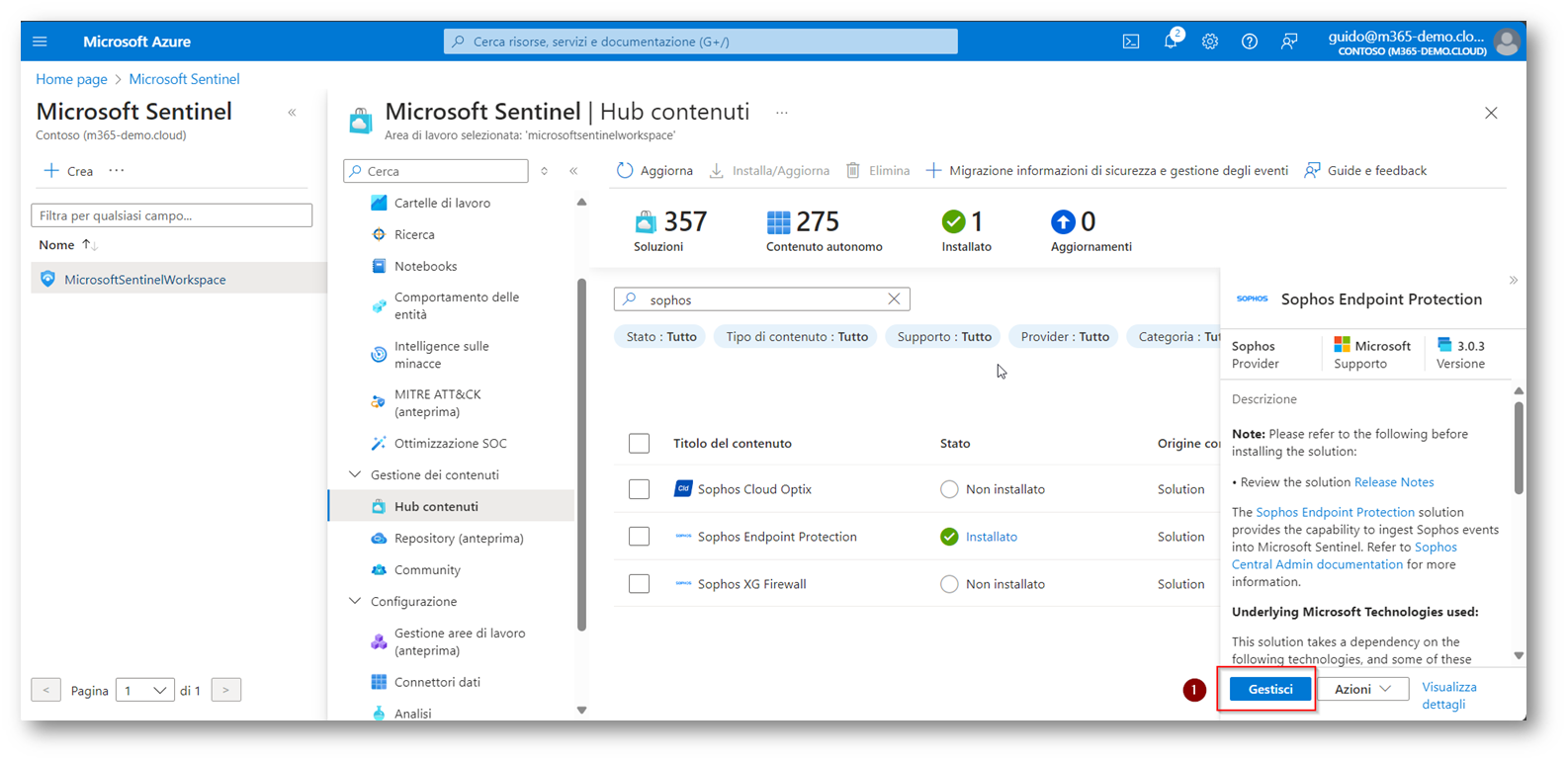Select all content with the header checkbox

click(x=640, y=443)
